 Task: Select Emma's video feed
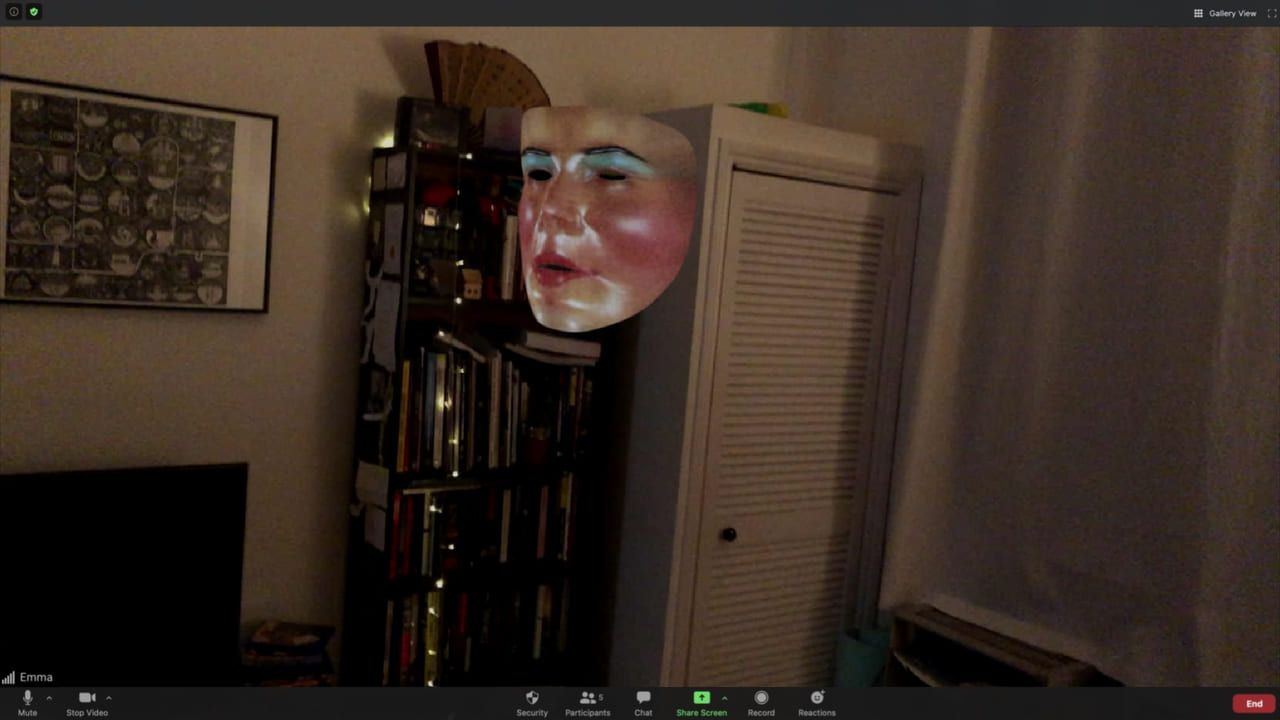click(x=640, y=356)
